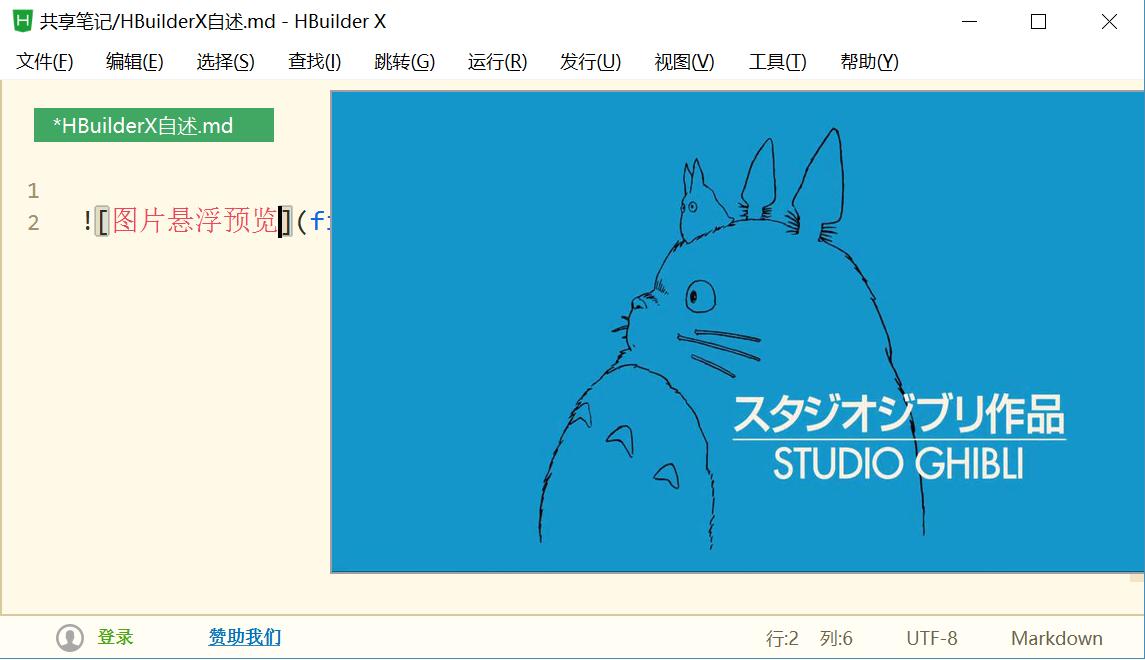Viewport: 1145px width, 660px height.
Task: Maximize the HBuilder X window
Action: (1038, 21)
